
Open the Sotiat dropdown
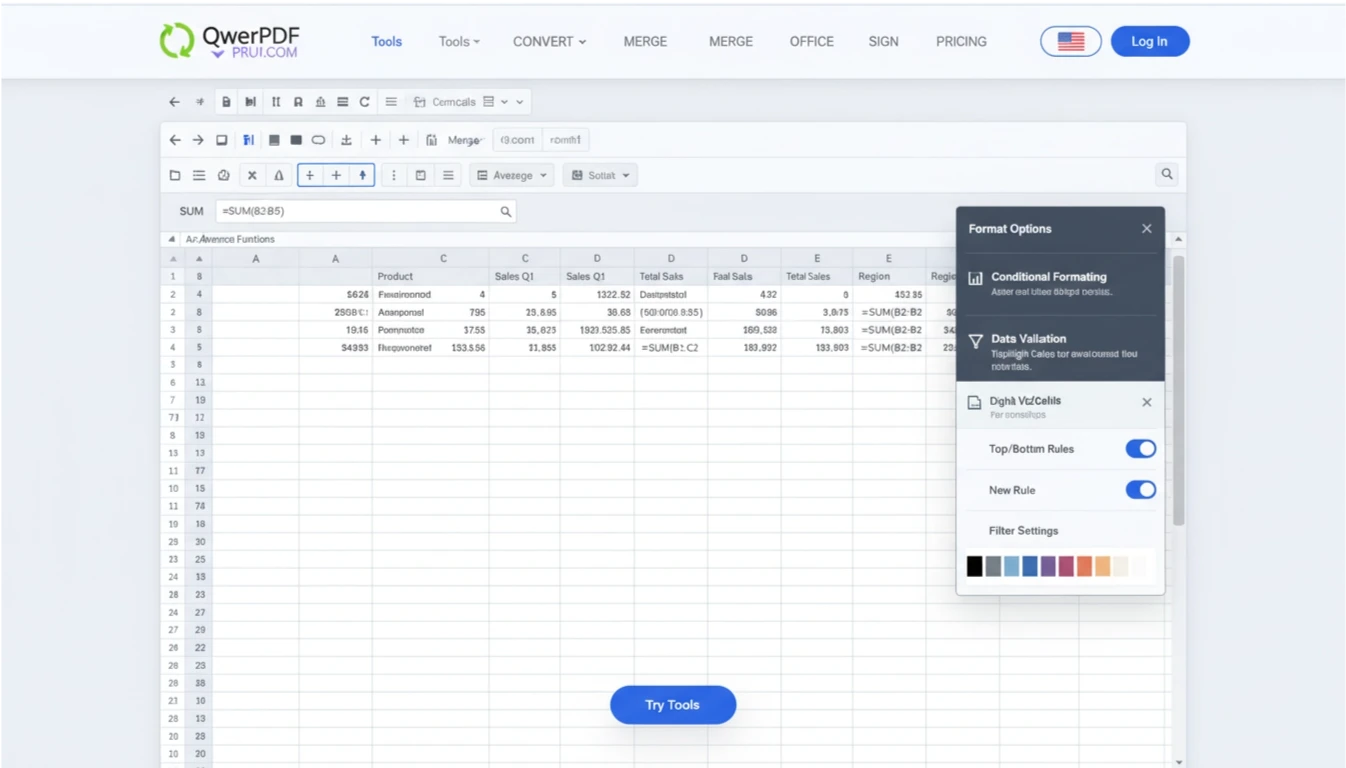click(601, 175)
